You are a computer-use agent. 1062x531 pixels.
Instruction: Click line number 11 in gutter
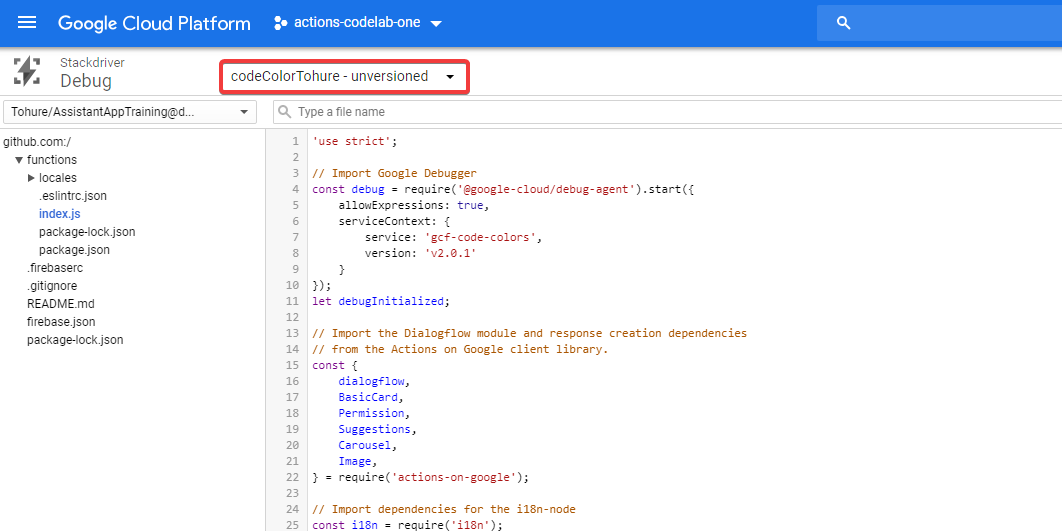[293, 301]
